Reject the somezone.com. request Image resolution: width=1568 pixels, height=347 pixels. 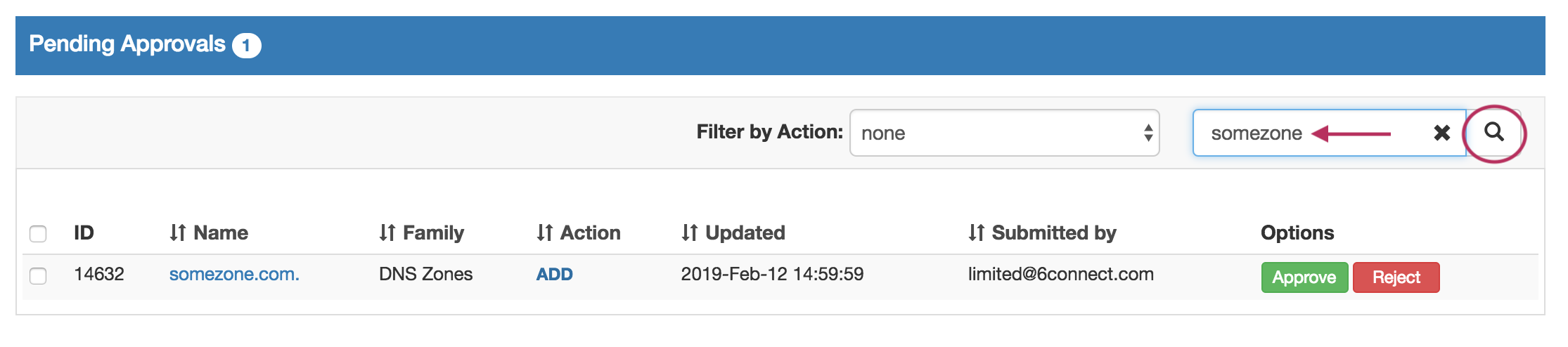tap(1396, 277)
